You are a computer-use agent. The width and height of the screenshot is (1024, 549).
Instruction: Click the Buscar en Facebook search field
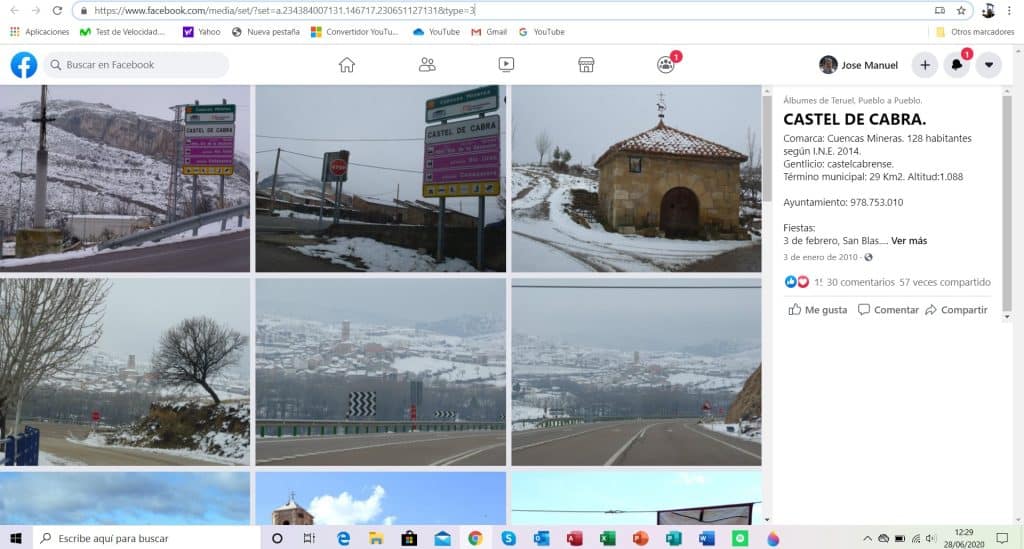coord(136,65)
